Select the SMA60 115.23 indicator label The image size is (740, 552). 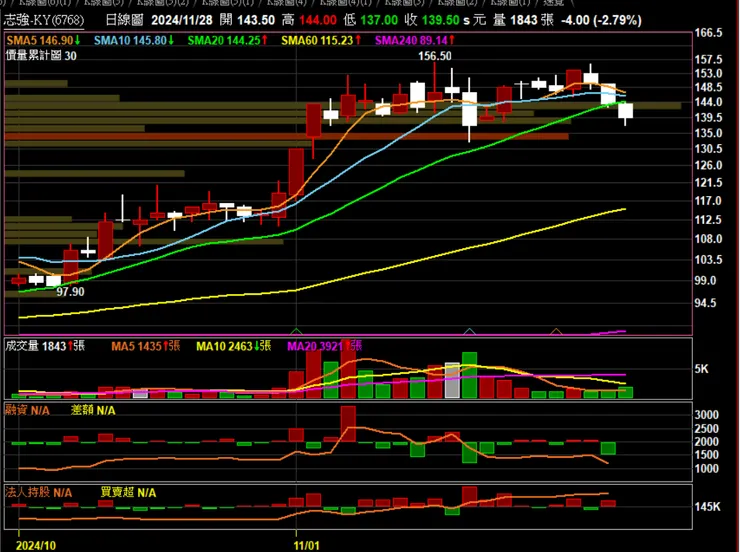pos(321,41)
